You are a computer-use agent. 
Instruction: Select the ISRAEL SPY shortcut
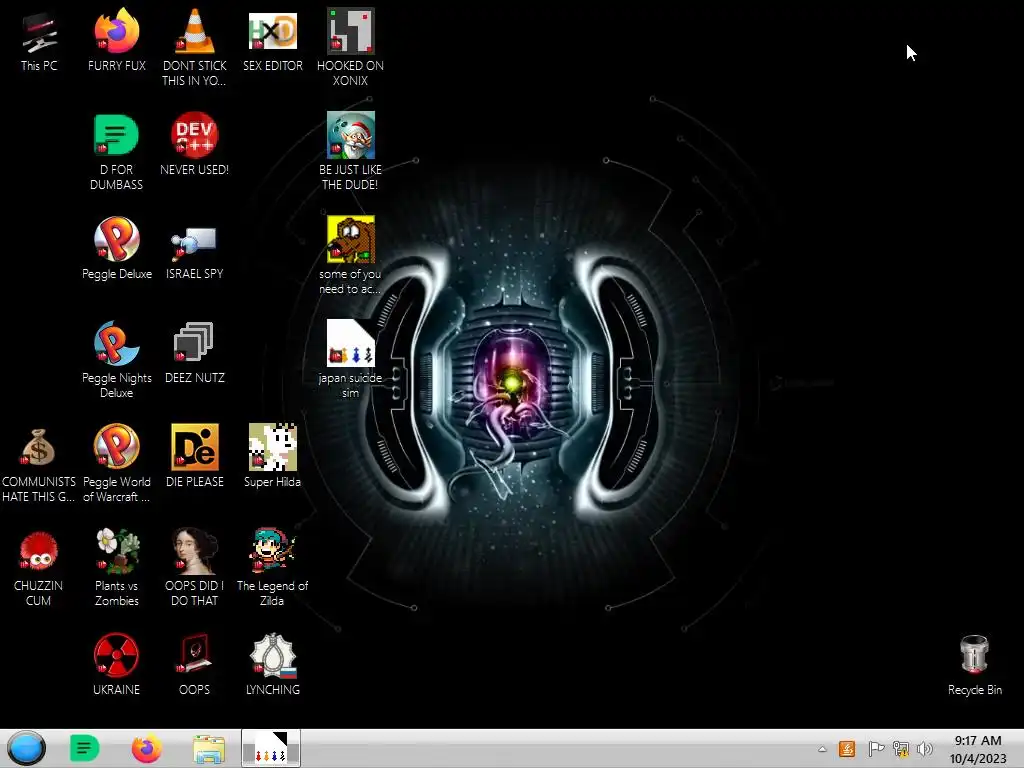pyautogui.click(x=195, y=252)
